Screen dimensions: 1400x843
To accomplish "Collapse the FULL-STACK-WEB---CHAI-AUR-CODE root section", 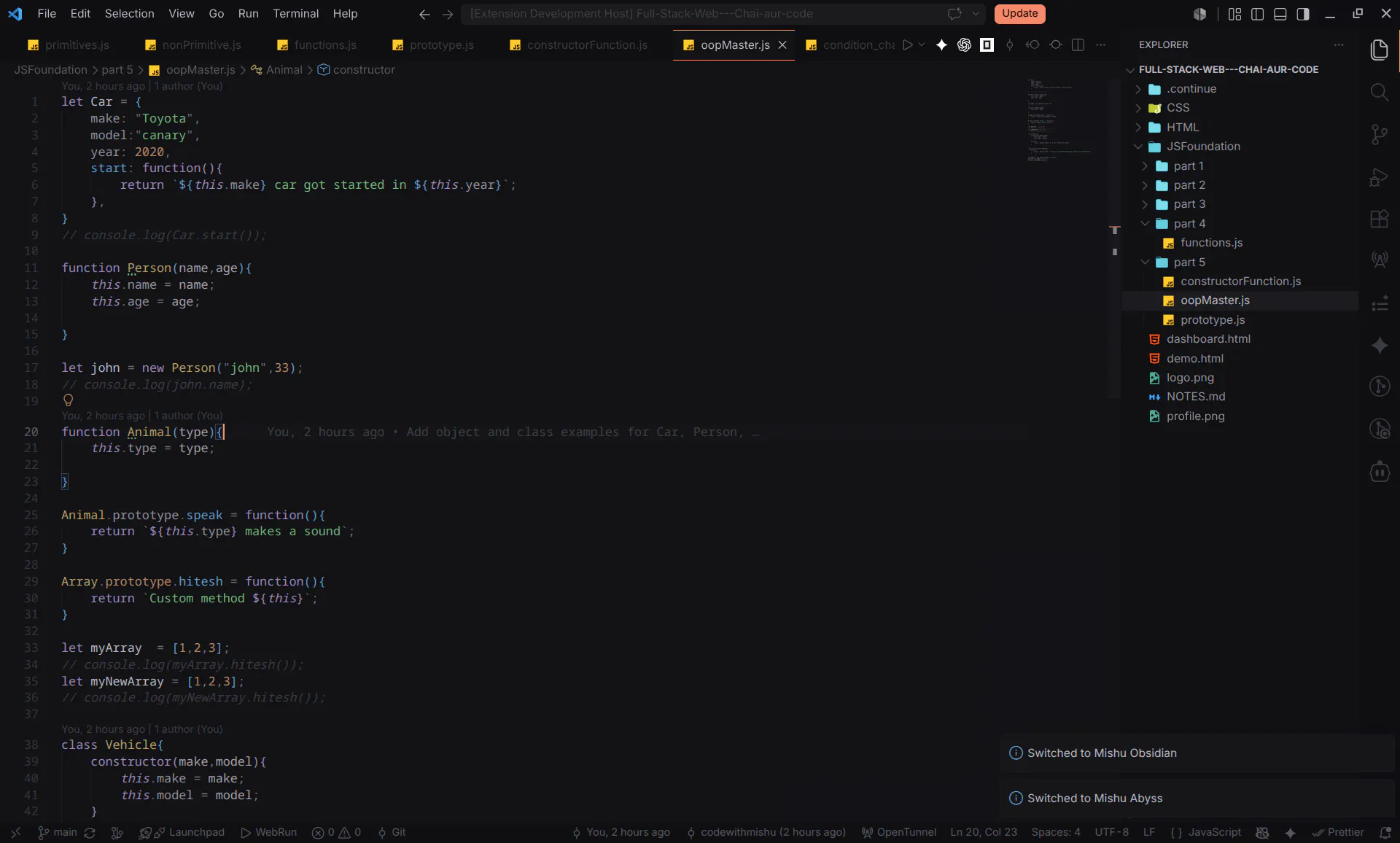I will (1228, 69).
